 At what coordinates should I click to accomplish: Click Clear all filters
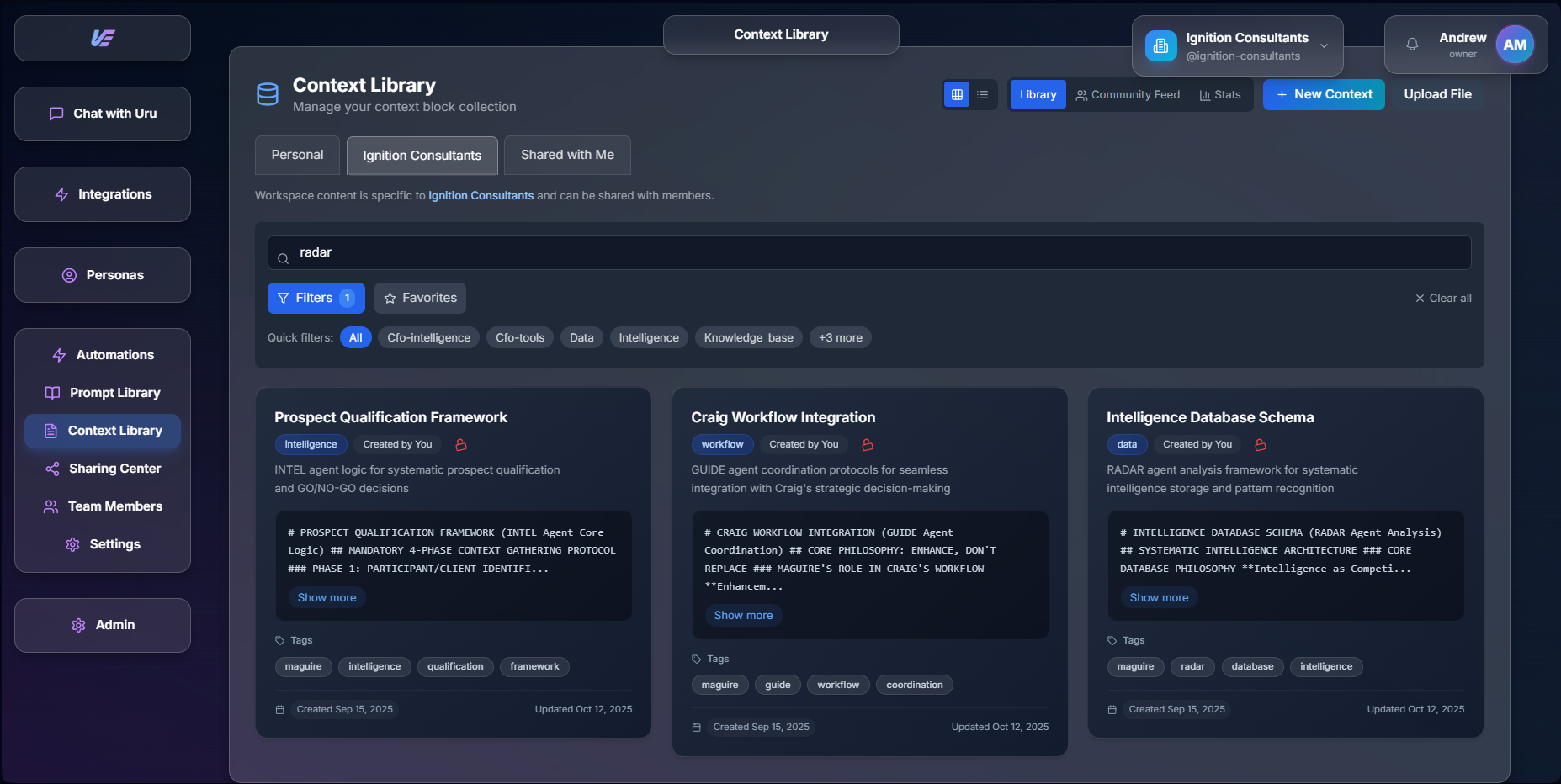(x=1442, y=299)
